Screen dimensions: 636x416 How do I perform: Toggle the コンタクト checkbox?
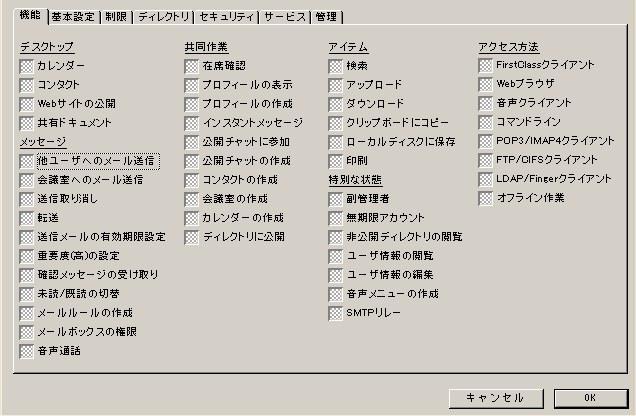pyautogui.click(x=27, y=85)
